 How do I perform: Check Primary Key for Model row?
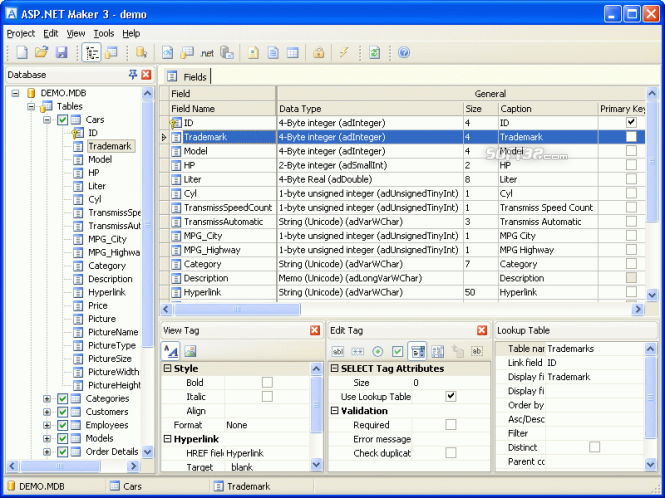[x=631, y=151]
